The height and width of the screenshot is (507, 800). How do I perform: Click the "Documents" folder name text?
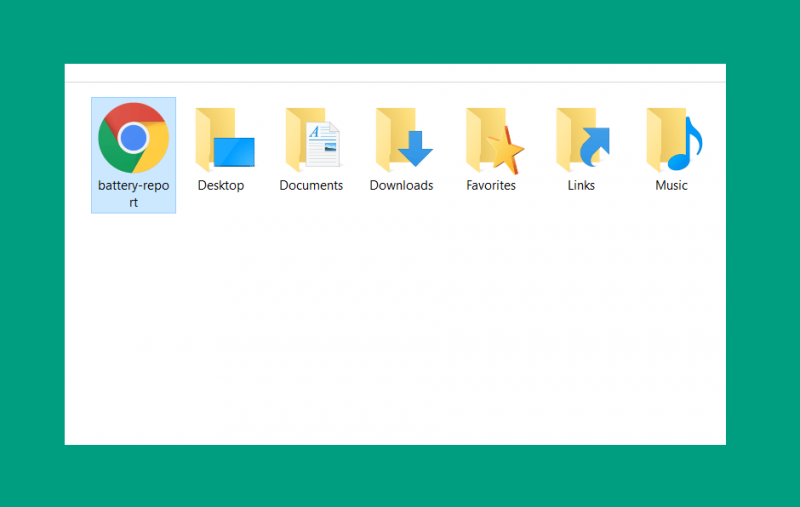[311, 185]
